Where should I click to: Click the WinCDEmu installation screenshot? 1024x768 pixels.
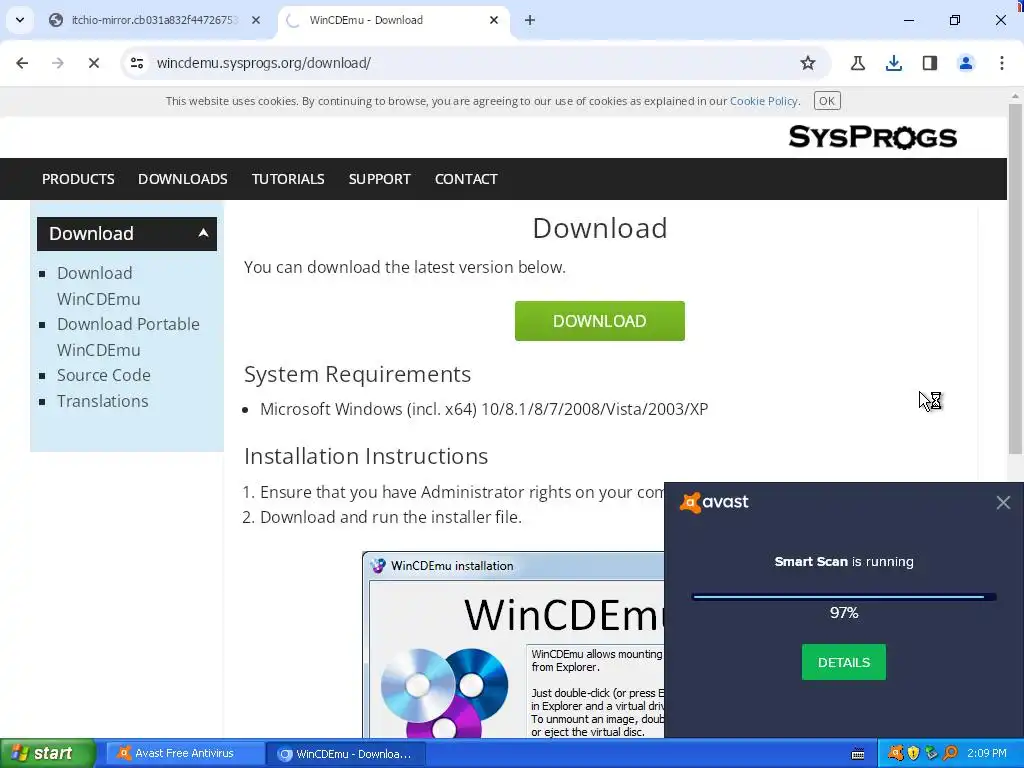pyautogui.click(x=513, y=645)
